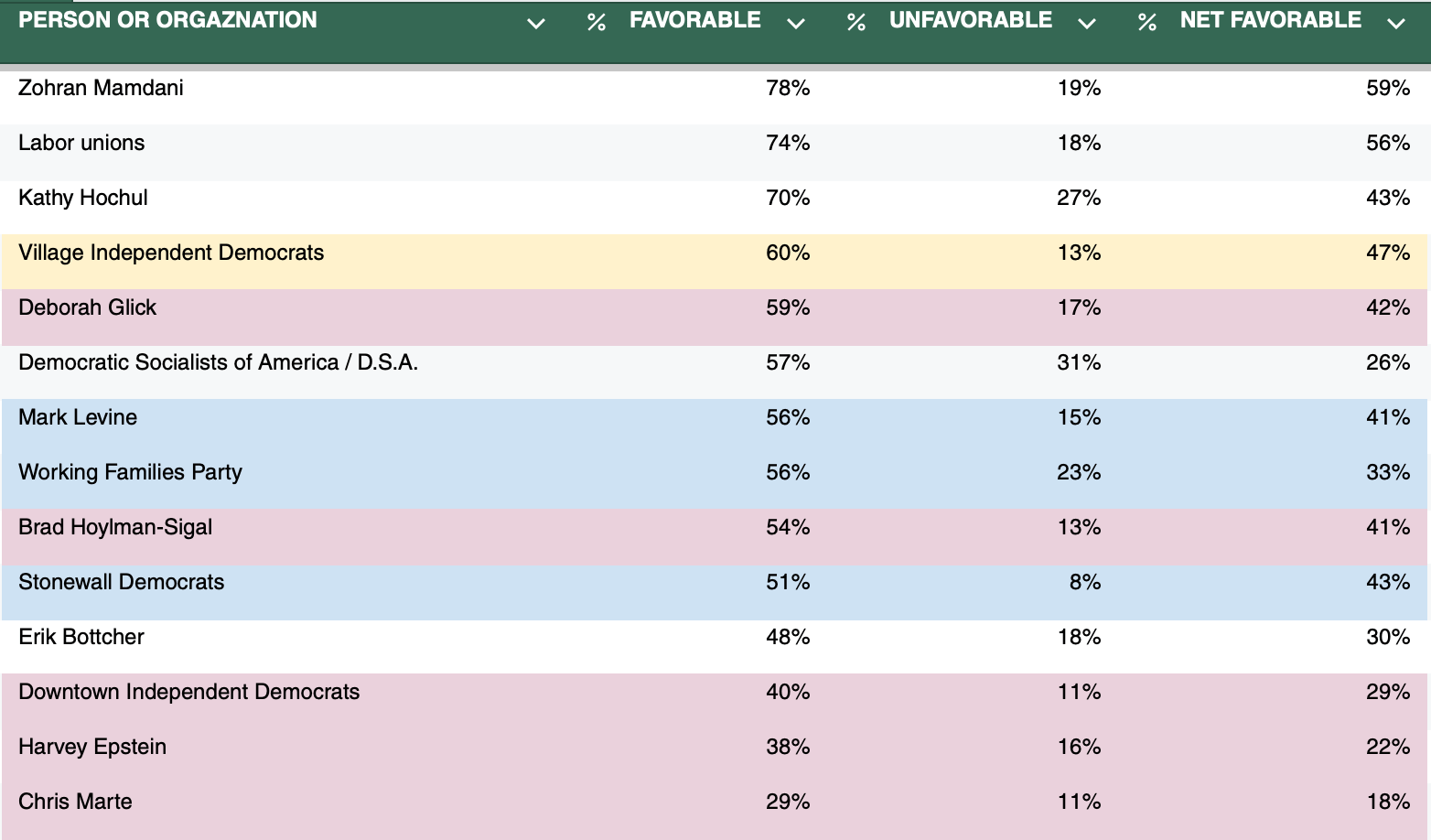The height and width of the screenshot is (840, 1431).
Task: Click Brad Hoylman-Sigal's 13% unfavorable cell
Action: coord(1080,527)
